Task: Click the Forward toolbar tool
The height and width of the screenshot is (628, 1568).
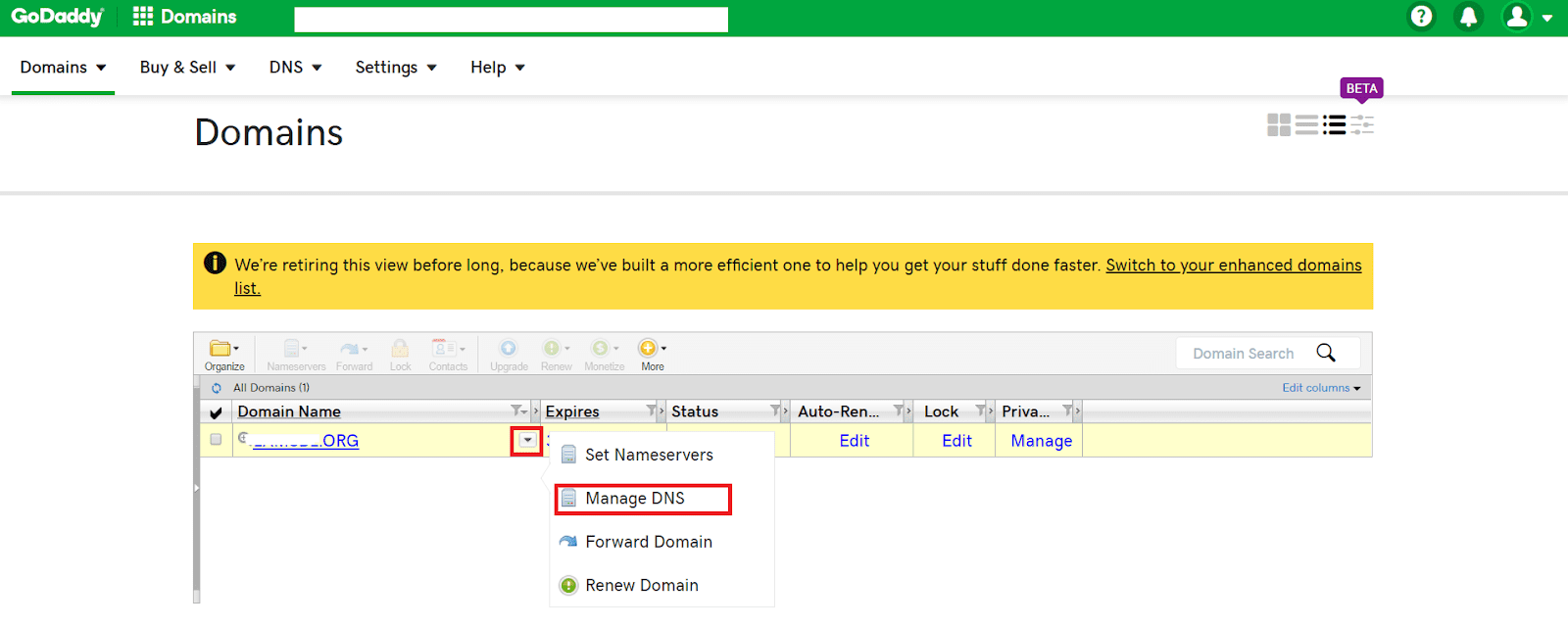Action: click(x=354, y=355)
